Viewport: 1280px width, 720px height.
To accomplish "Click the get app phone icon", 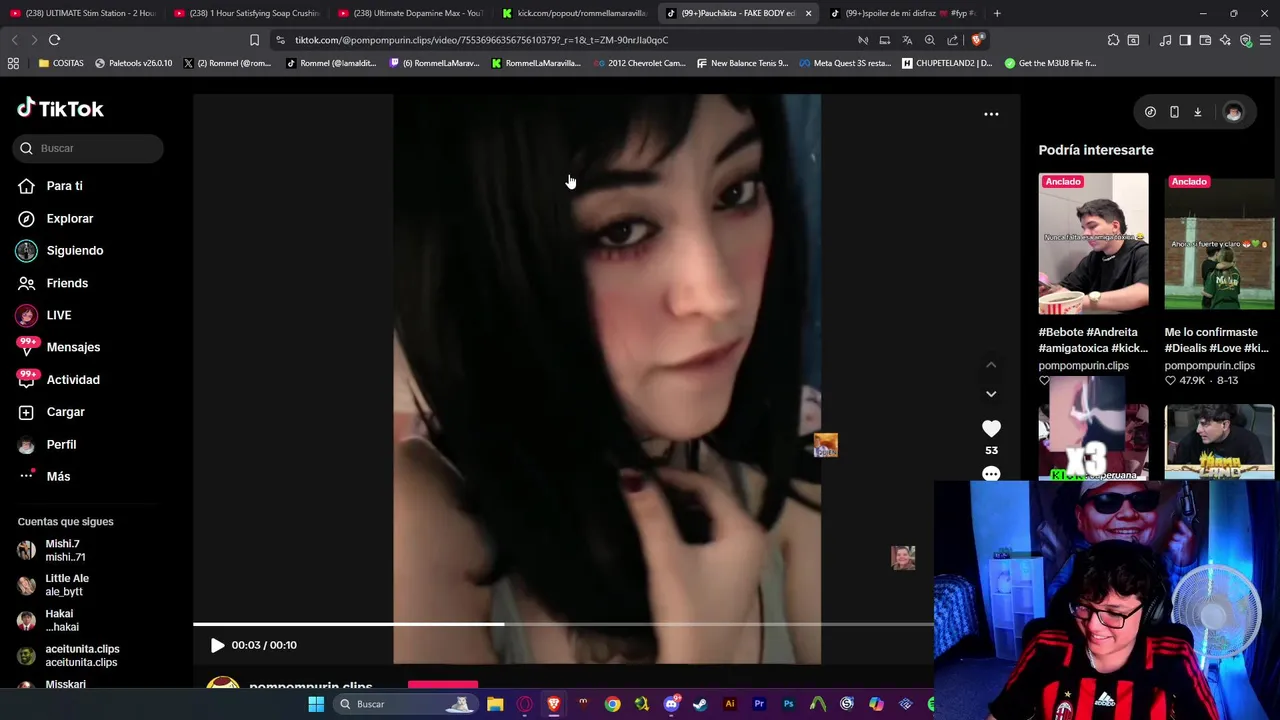I will pos(1174,112).
